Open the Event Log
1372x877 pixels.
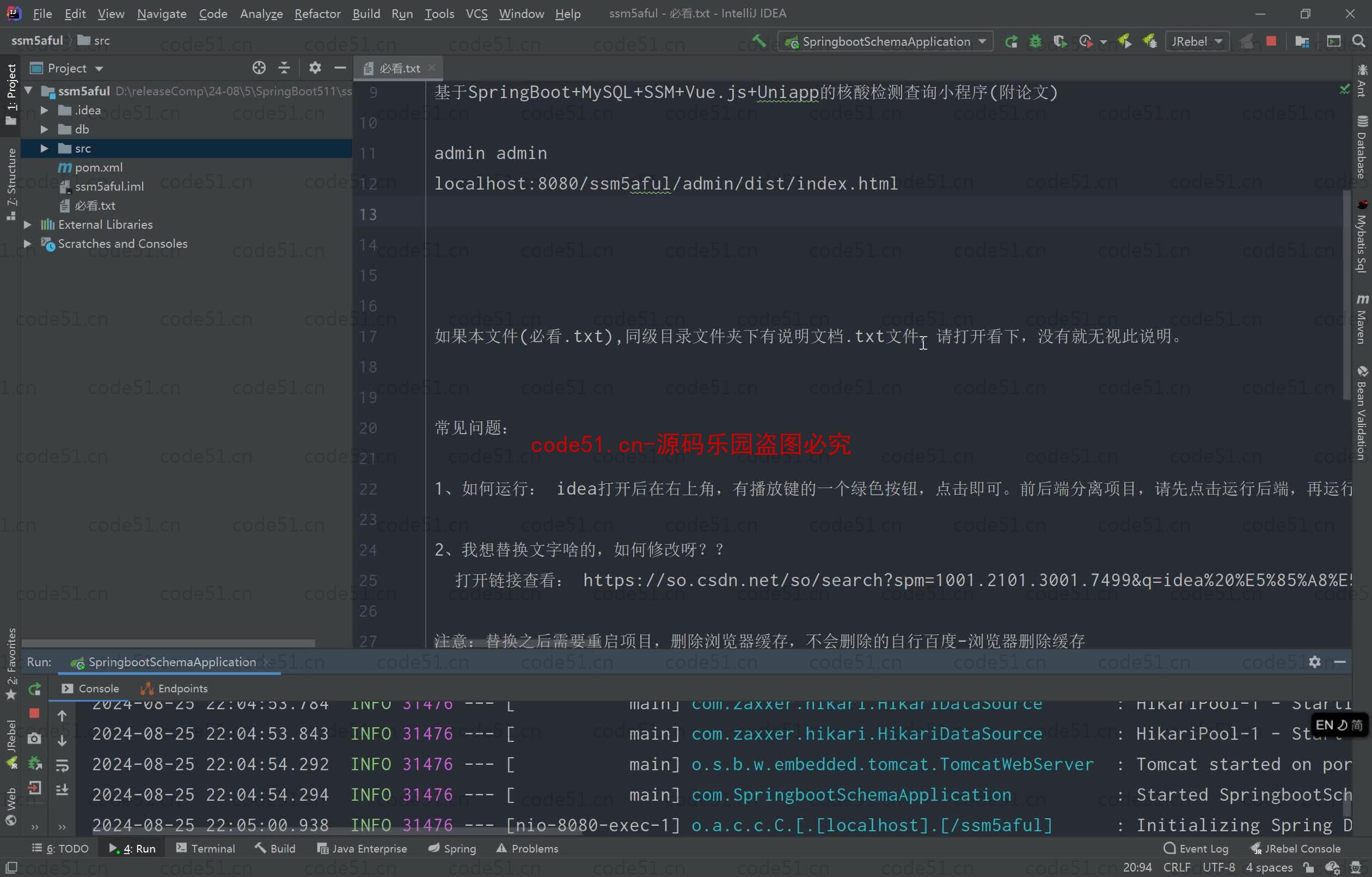(x=1196, y=849)
